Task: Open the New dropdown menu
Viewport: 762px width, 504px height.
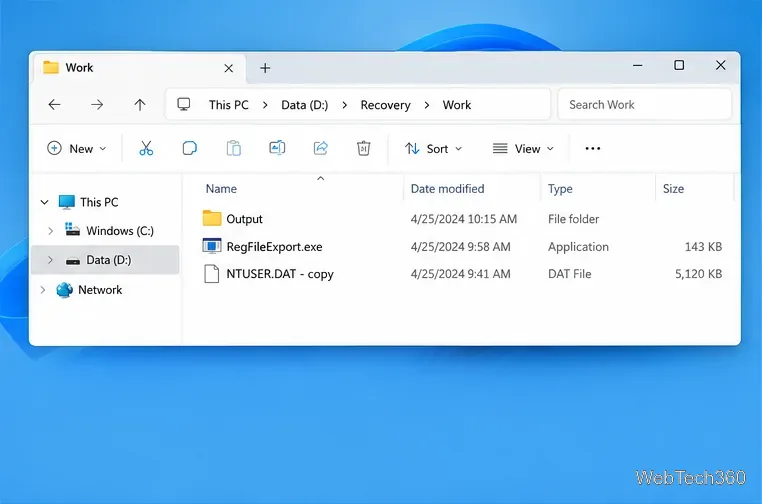Action: 77,149
